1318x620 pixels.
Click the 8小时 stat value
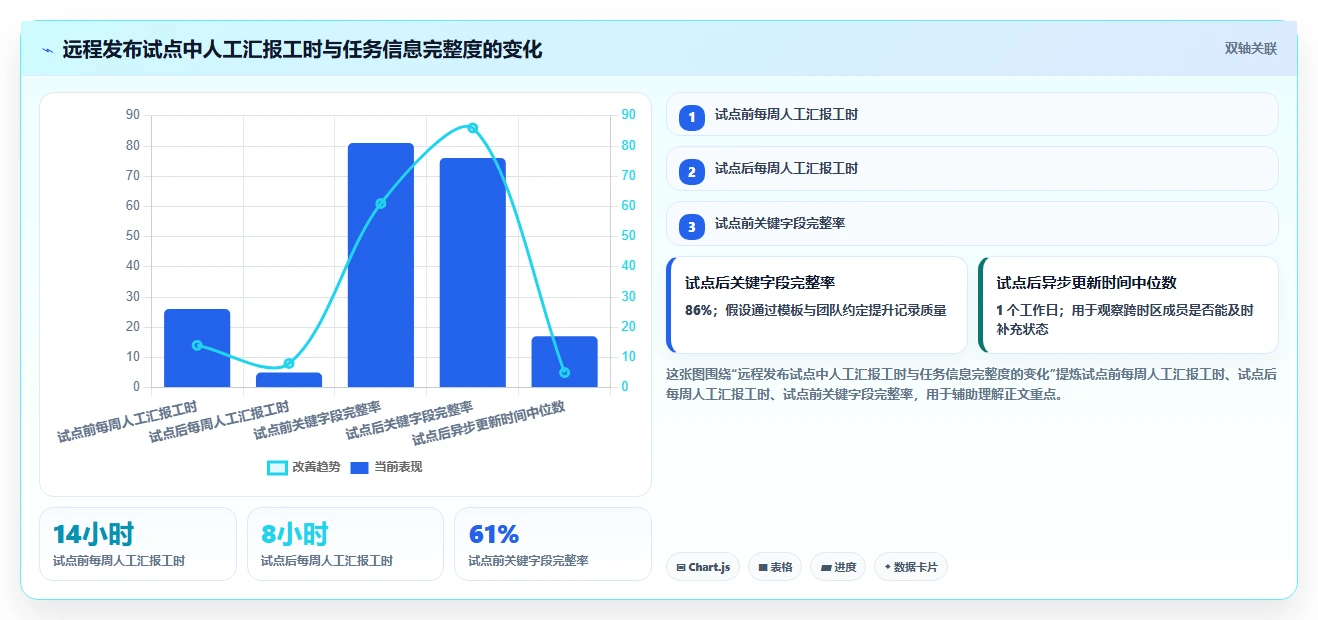[x=294, y=534]
